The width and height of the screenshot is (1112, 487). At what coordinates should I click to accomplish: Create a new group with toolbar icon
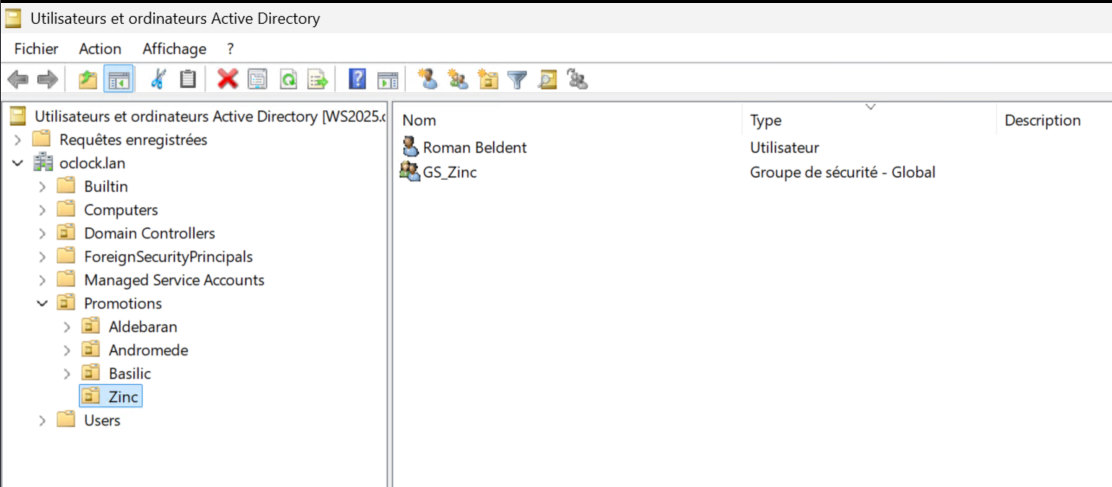coord(458,79)
